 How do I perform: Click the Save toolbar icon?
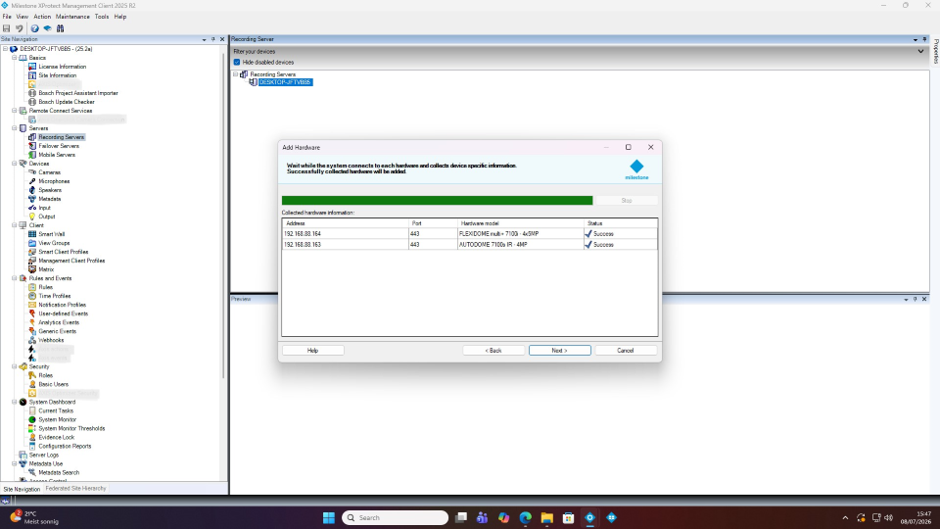coord(7,28)
